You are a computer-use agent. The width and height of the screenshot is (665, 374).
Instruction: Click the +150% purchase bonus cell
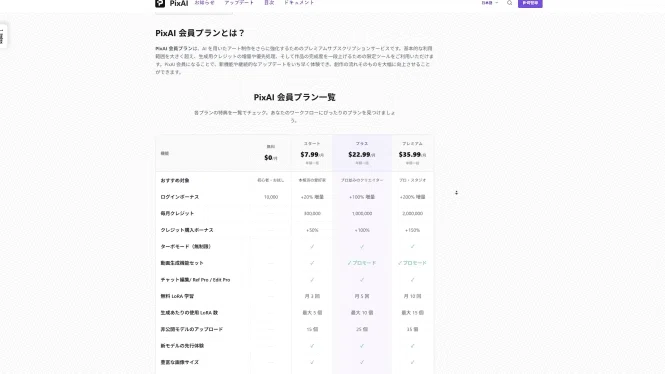coord(412,230)
